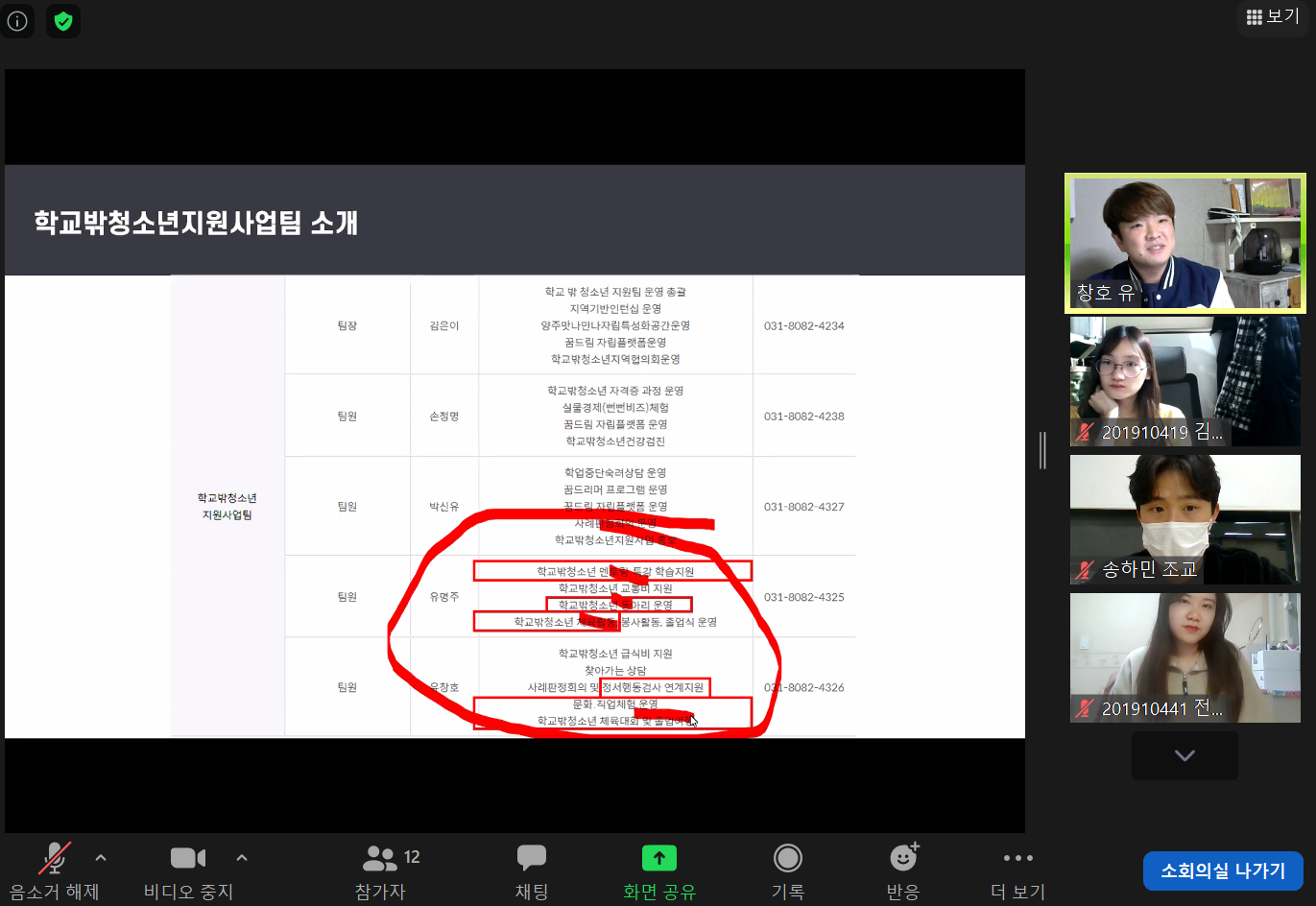Image resolution: width=1316 pixels, height=906 pixels.
Task: Select 창호 유 video thumbnail
Action: tap(1184, 243)
